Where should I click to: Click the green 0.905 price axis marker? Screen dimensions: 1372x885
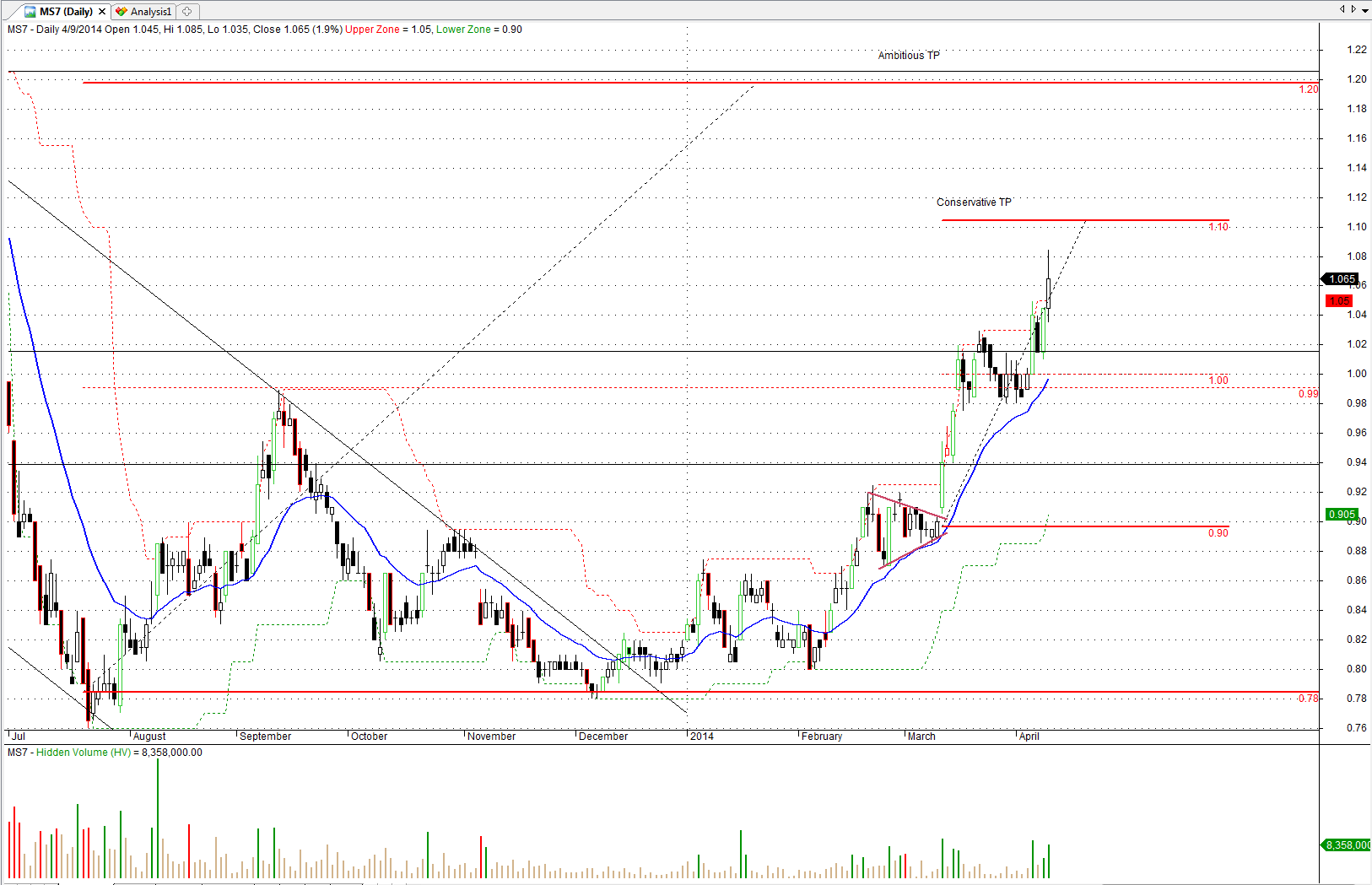[1341, 515]
